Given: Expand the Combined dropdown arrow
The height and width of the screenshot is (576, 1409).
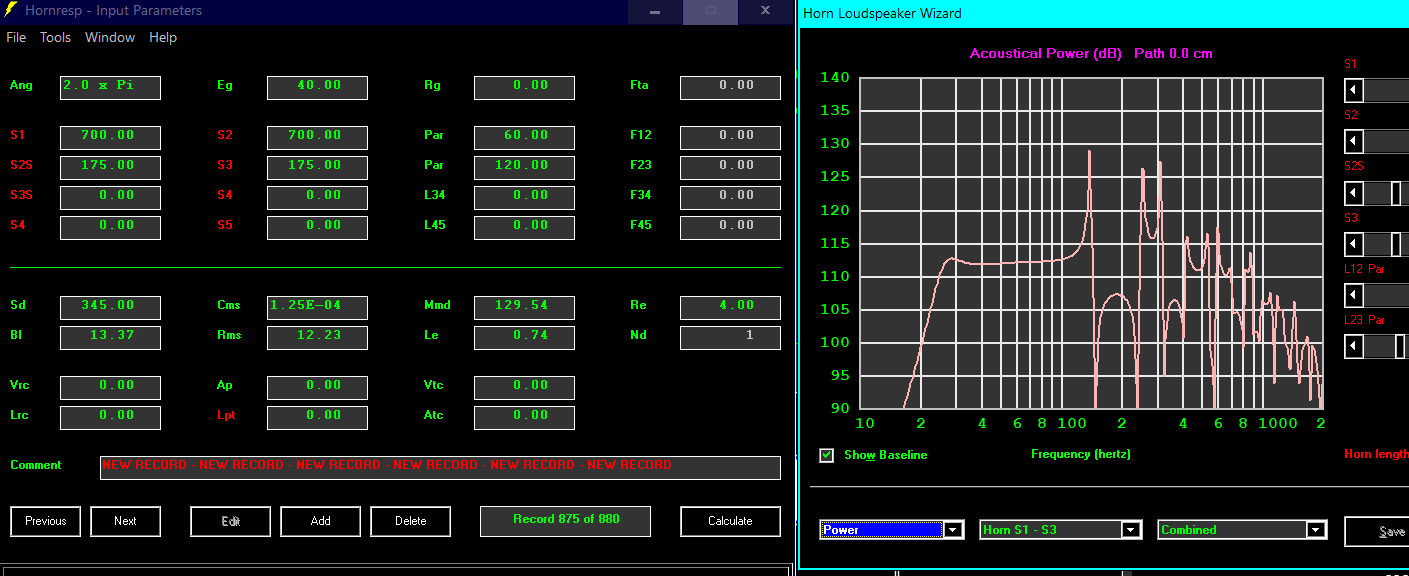Looking at the screenshot, I should (x=1316, y=530).
